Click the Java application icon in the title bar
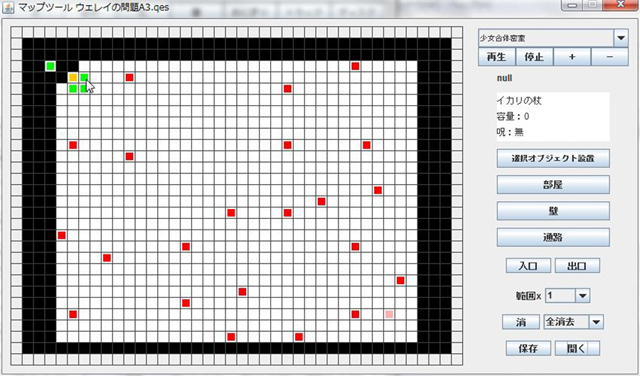Image resolution: width=640 pixels, height=376 pixels. coord(8,7)
